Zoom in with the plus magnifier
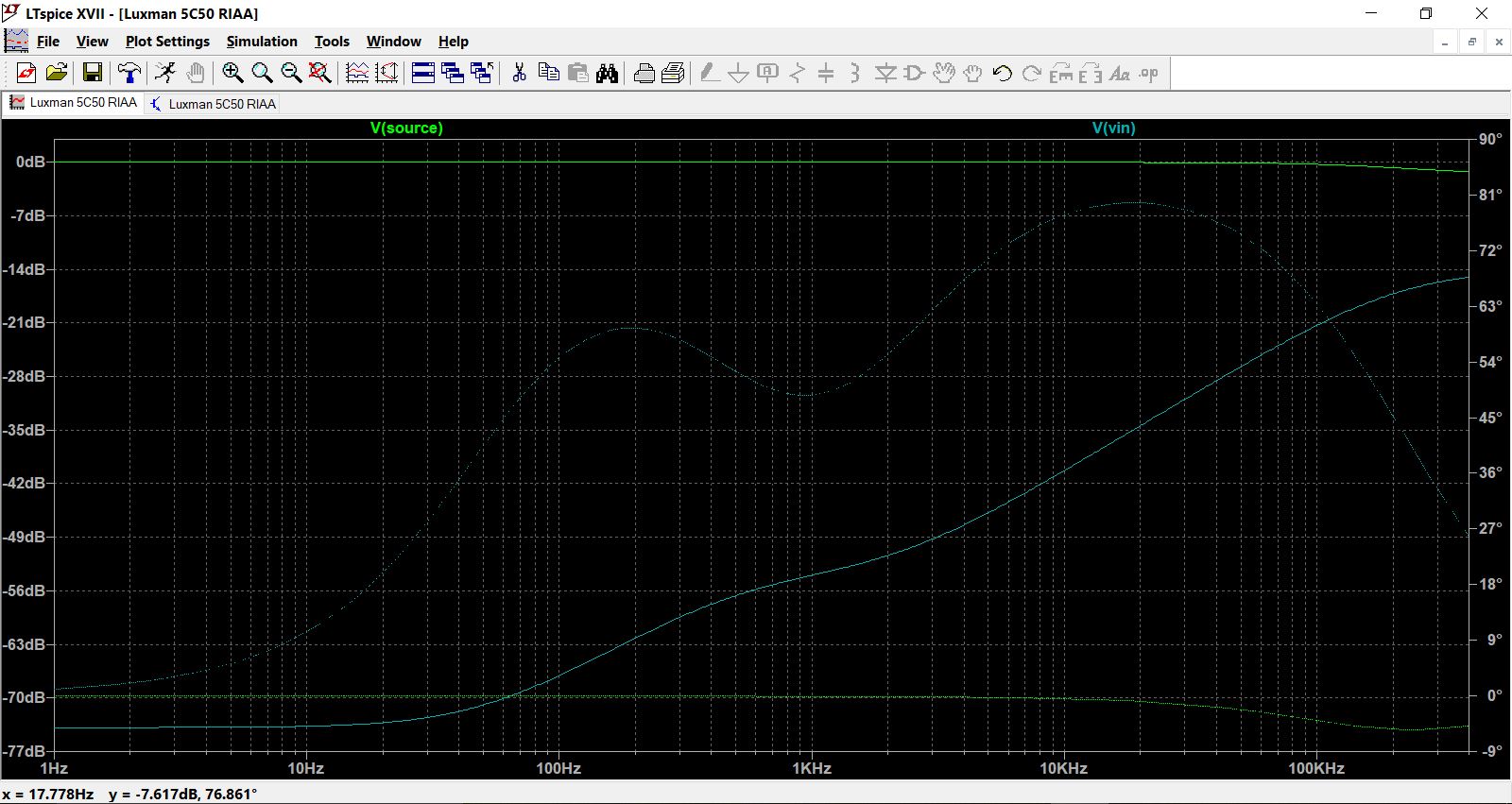Screen dimensions: 1512x804 [x=232, y=73]
